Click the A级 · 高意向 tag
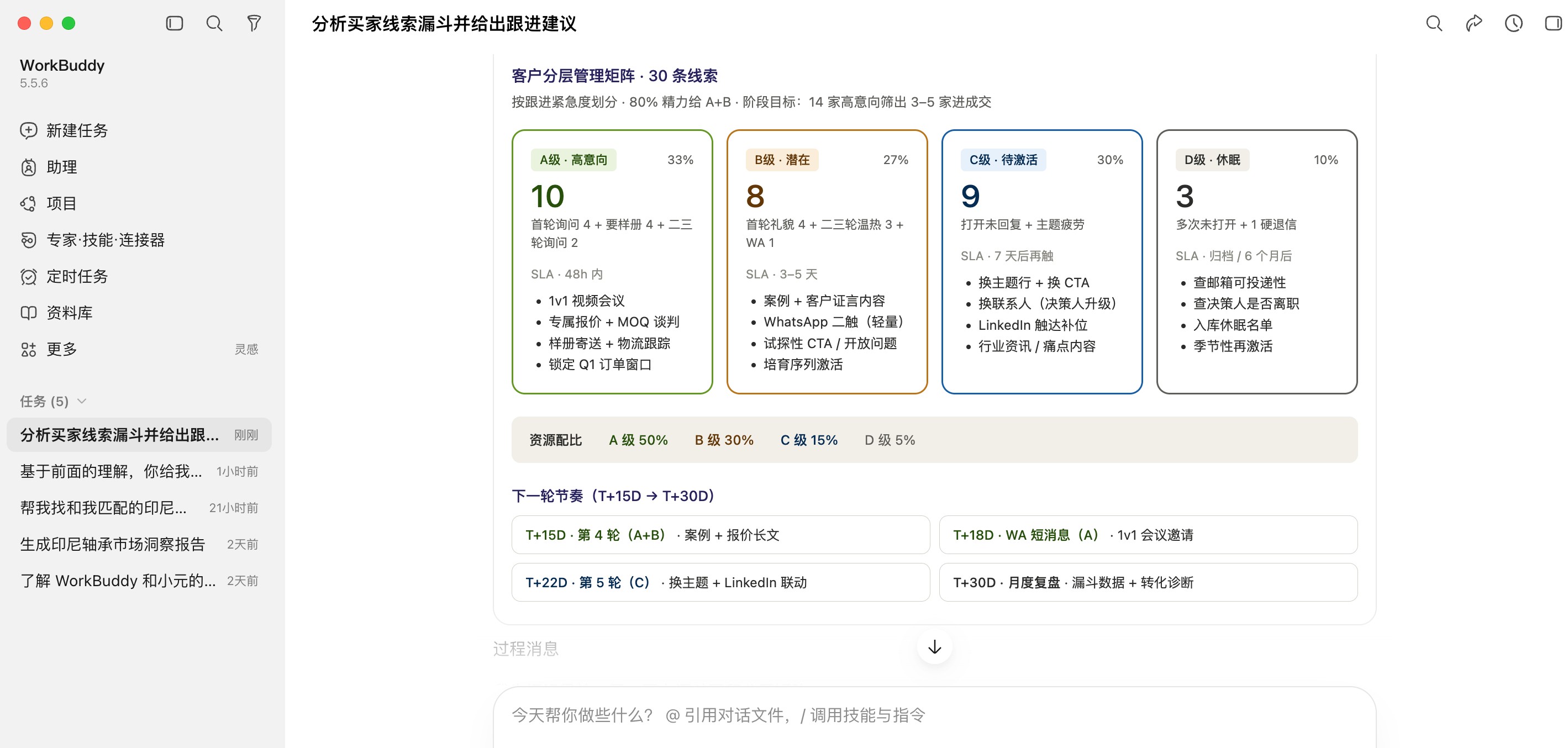Viewport: 1568px width, 748px height. pos(573,160)
